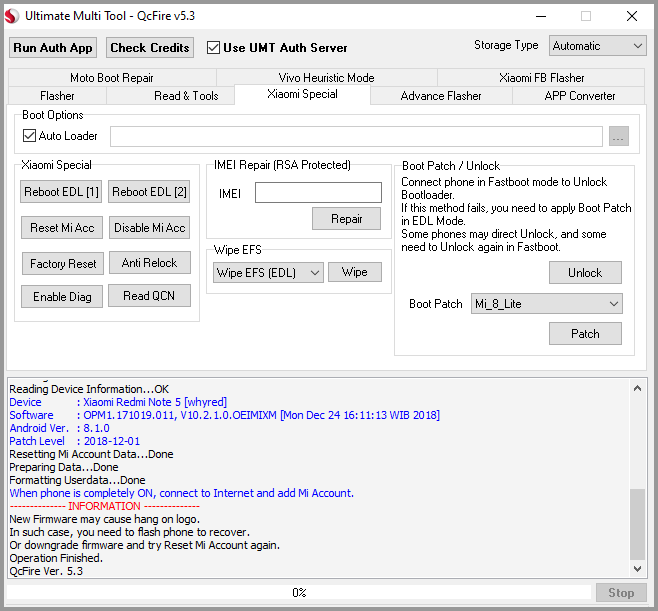Click the loader path input field
Screen dimensions: 658x611
[356, 136]
